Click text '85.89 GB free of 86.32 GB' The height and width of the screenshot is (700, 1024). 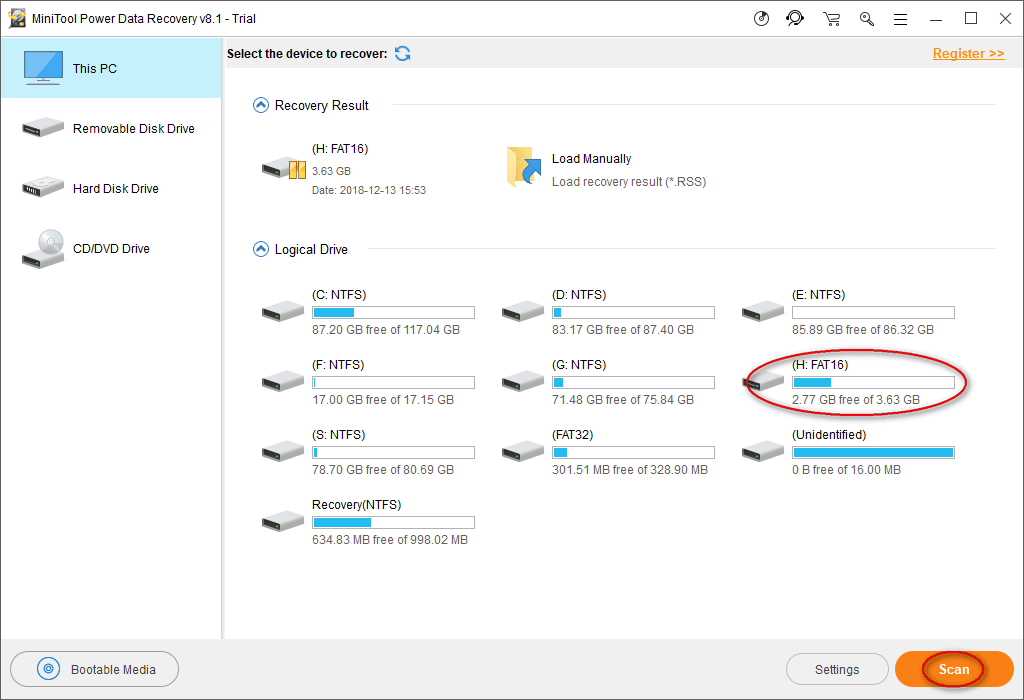tap(863, 330)
